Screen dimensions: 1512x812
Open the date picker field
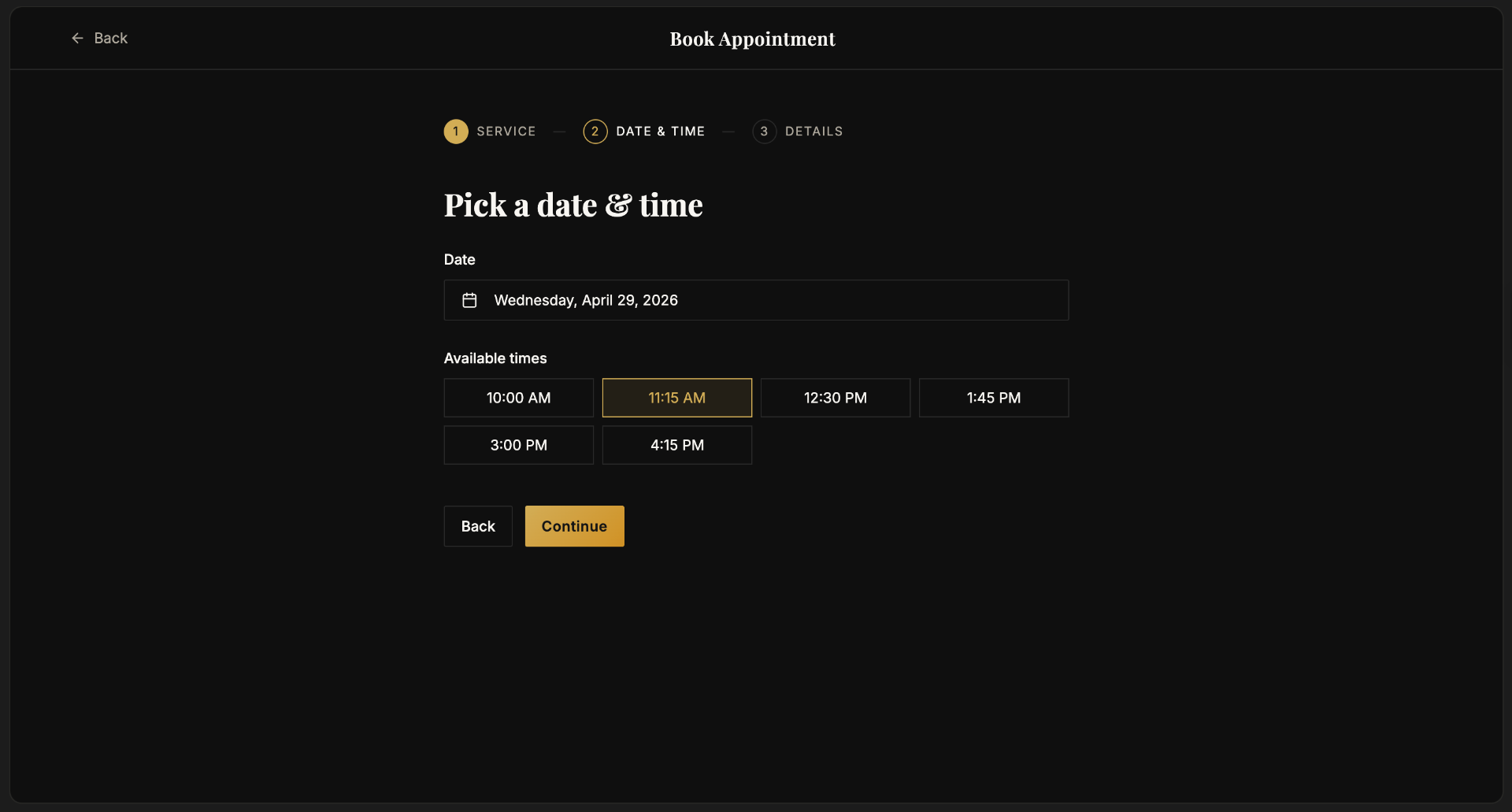(x=756, y=300)
